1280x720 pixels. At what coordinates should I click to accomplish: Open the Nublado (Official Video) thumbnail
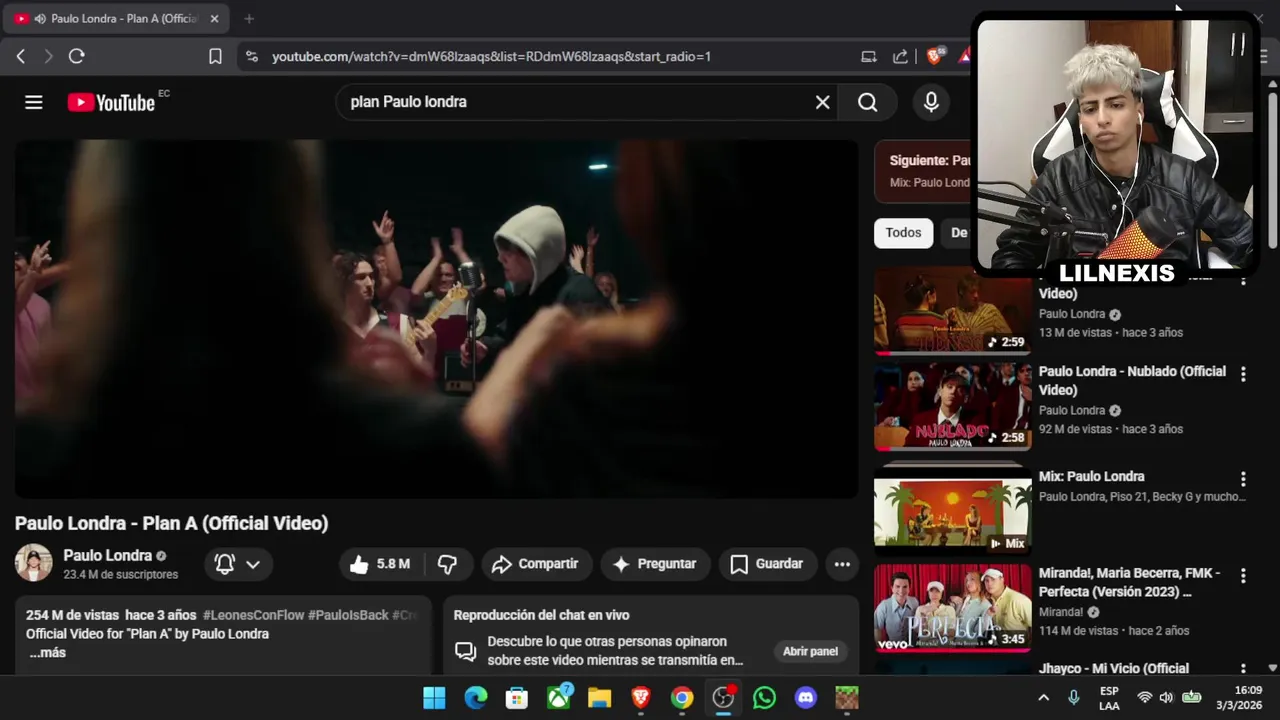tap(952, 407)
